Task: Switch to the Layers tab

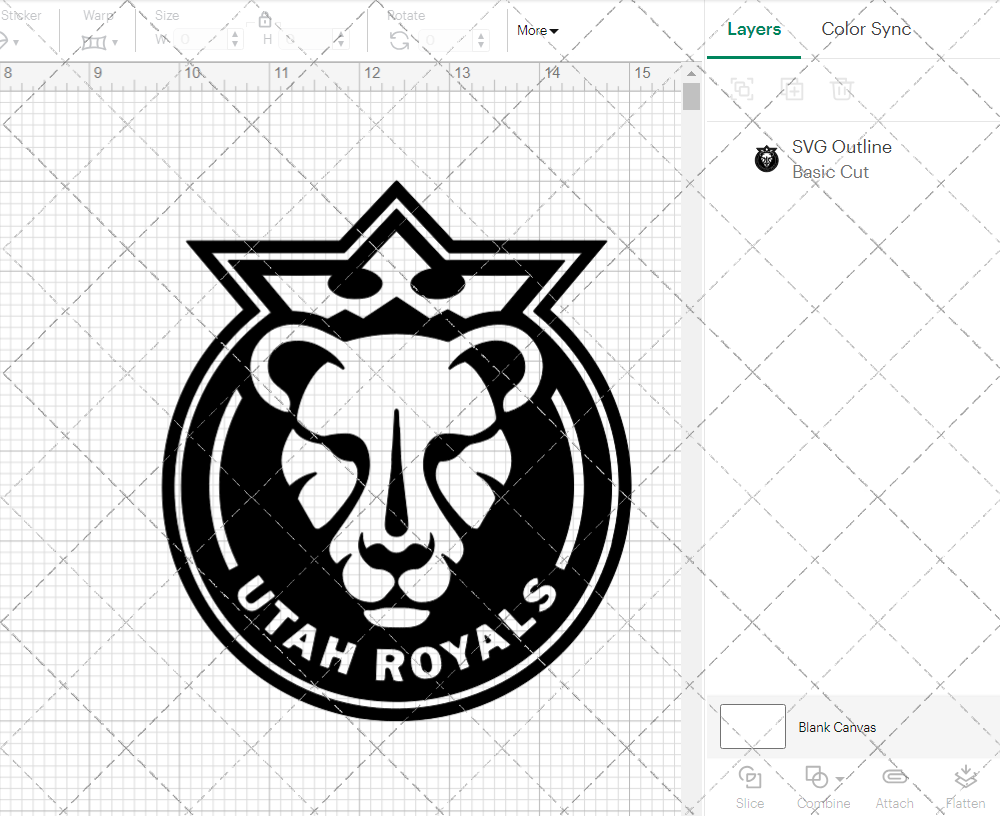Action: point(754,29)
